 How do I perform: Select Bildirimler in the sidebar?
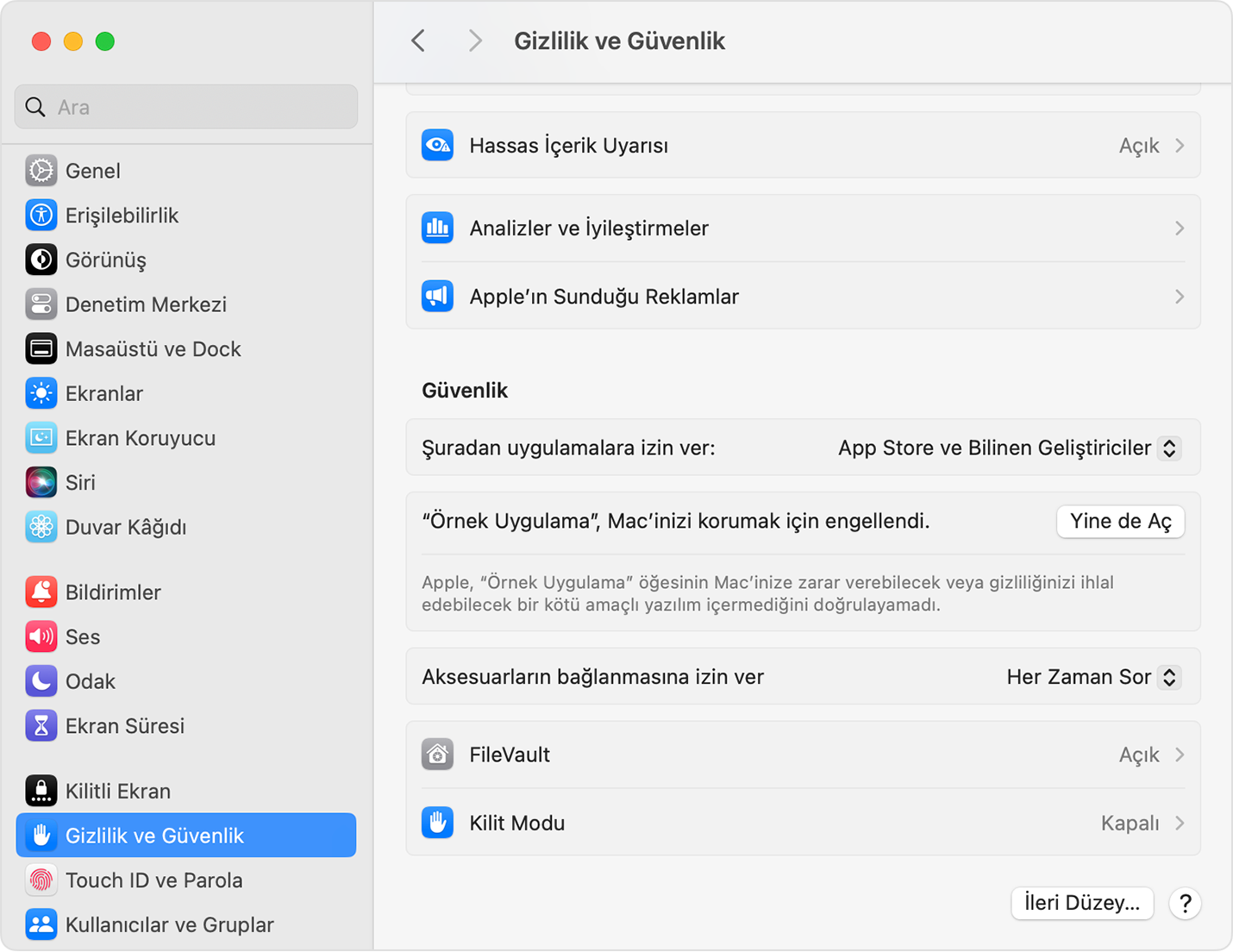[x=186, y=592]
